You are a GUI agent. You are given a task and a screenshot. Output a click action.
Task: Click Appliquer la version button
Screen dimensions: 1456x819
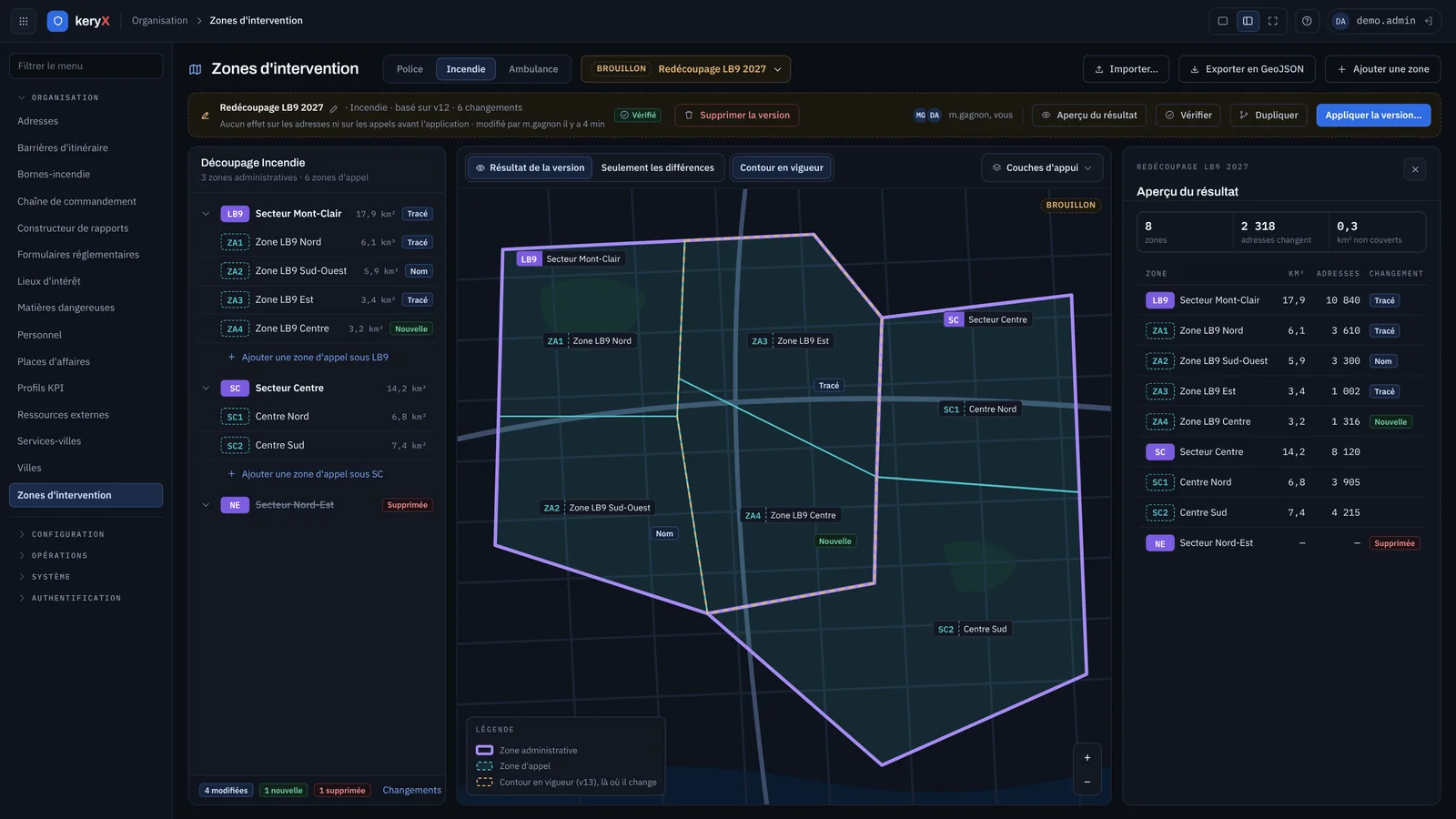[x=1373, y=116]
